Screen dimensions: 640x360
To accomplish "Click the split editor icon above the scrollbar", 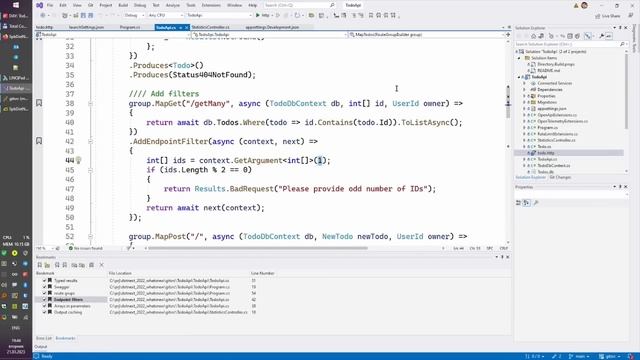I will tap(508, 35).
